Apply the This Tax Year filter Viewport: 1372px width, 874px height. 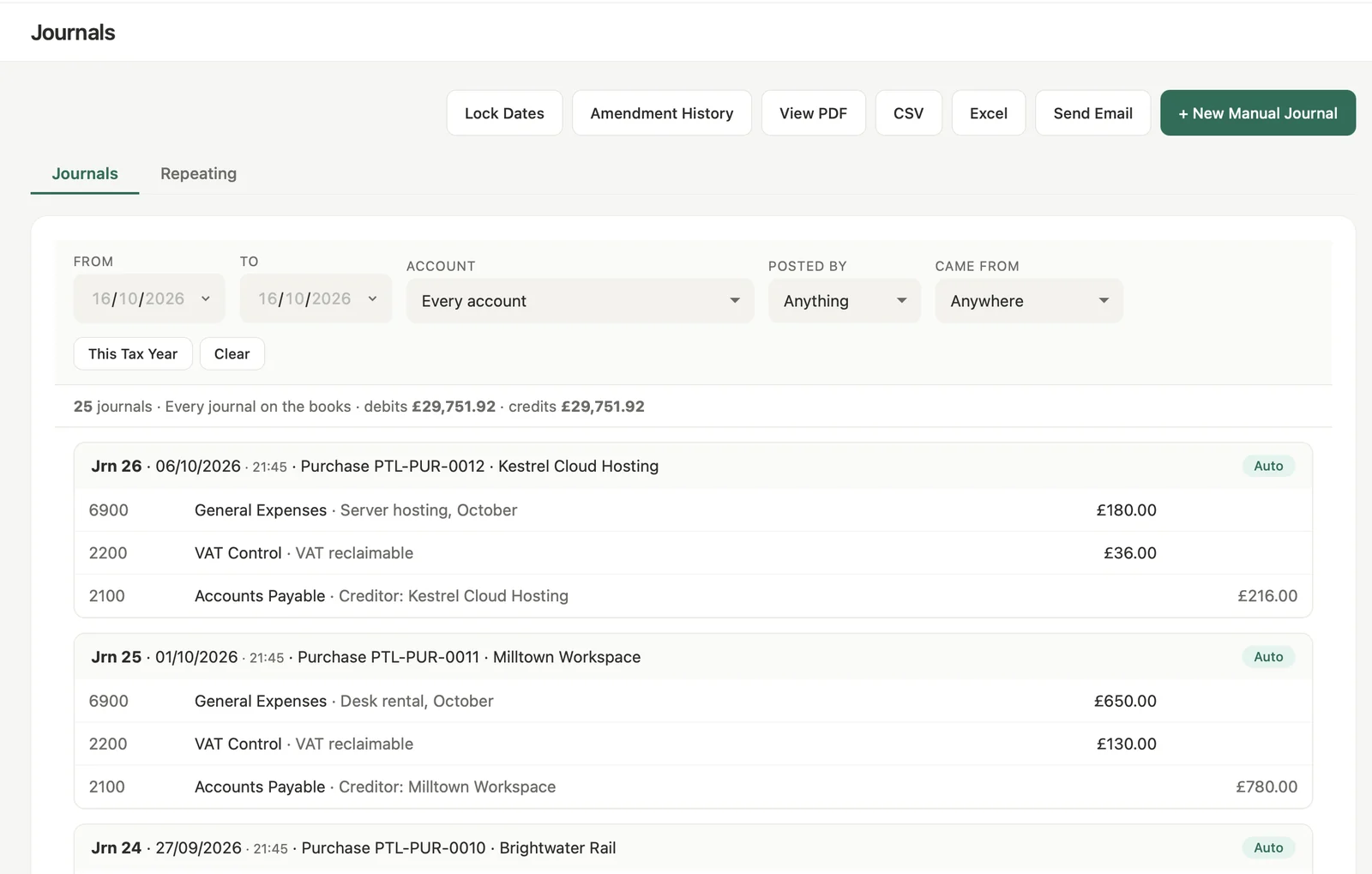coord(133,353)
